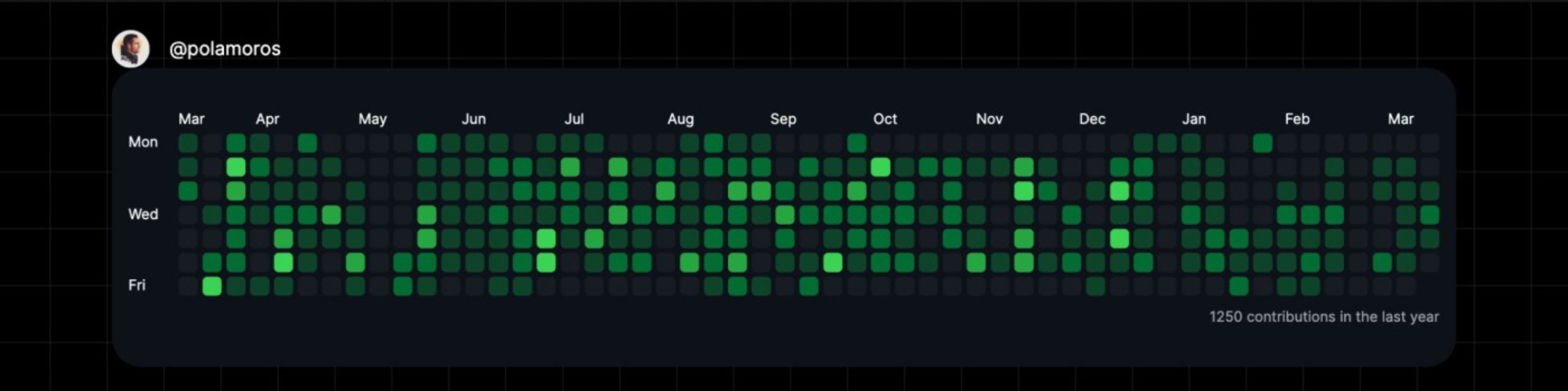Click the Dec month label
The width and height of the screenshot is (1568, 391).
coord(1092,119)
